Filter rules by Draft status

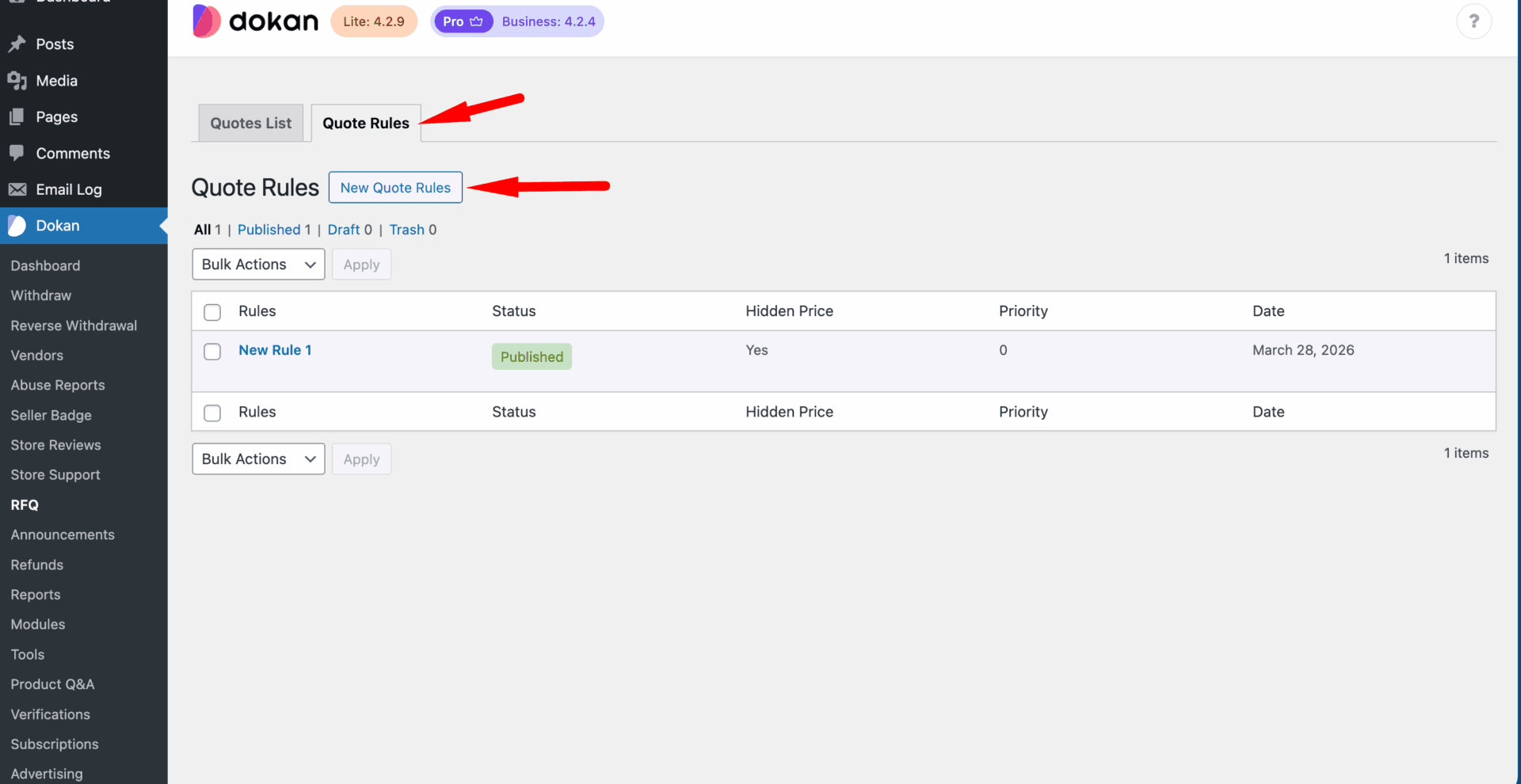pyautogui.click(x=343, y=230)
